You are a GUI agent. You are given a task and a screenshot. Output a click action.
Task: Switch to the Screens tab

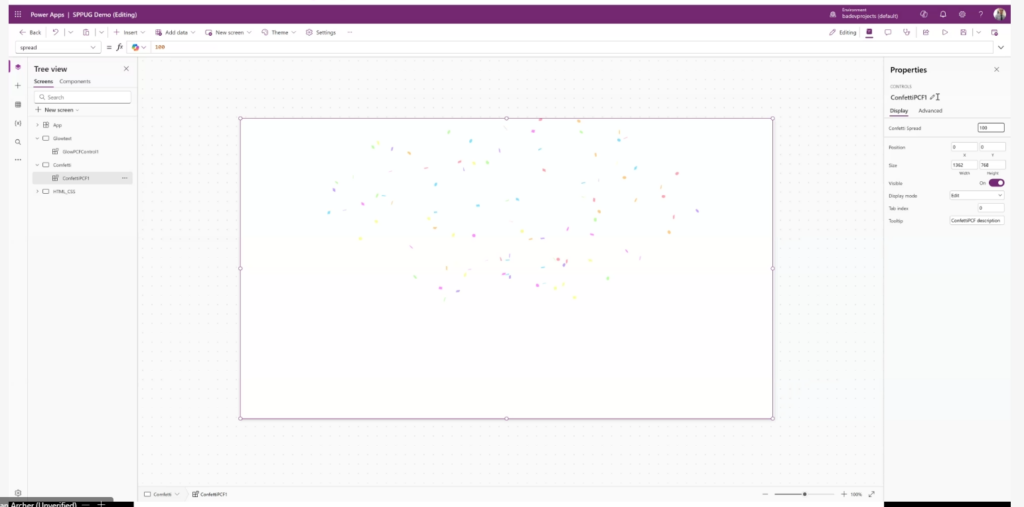click(x=43, y=82)
